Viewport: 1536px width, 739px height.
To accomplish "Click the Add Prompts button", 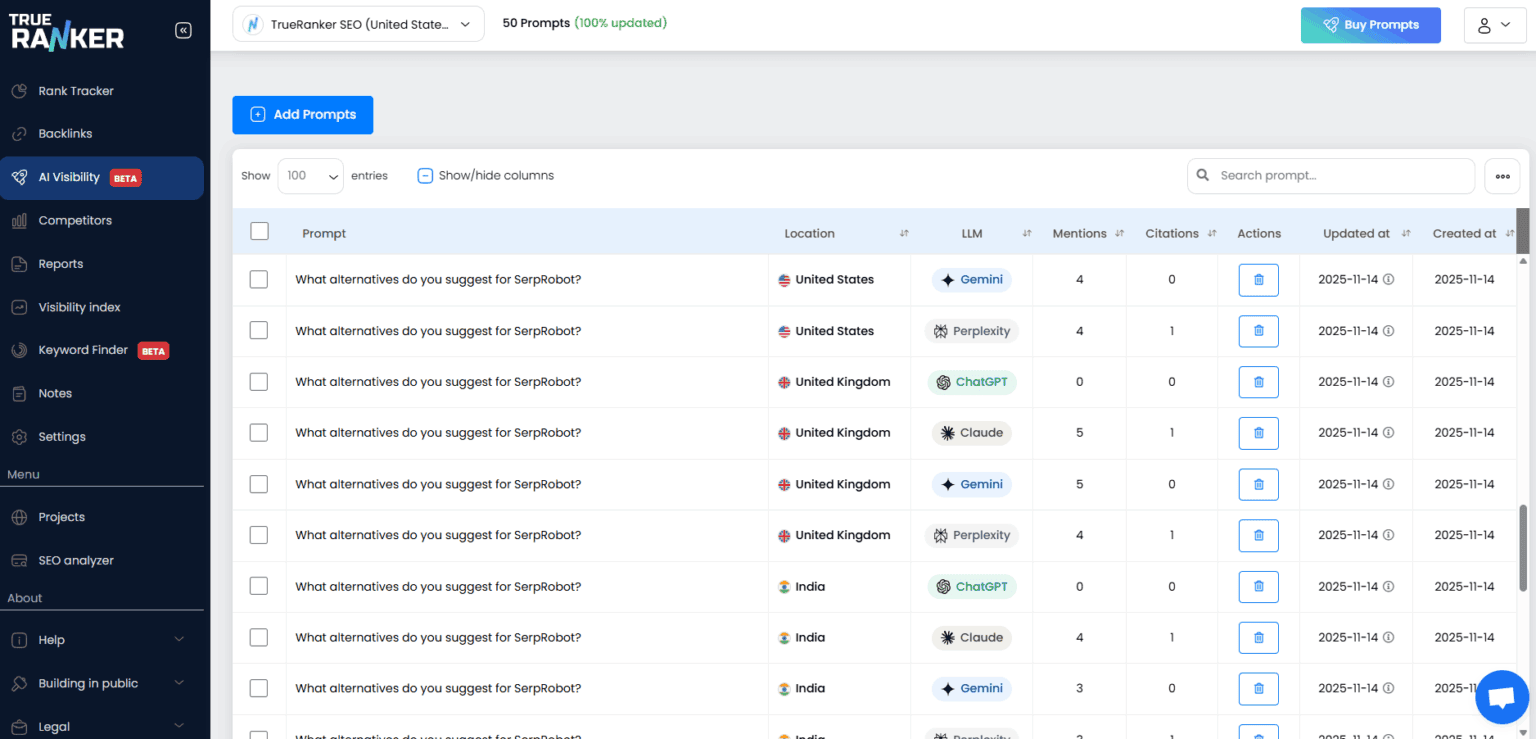I will coord(302,114).
